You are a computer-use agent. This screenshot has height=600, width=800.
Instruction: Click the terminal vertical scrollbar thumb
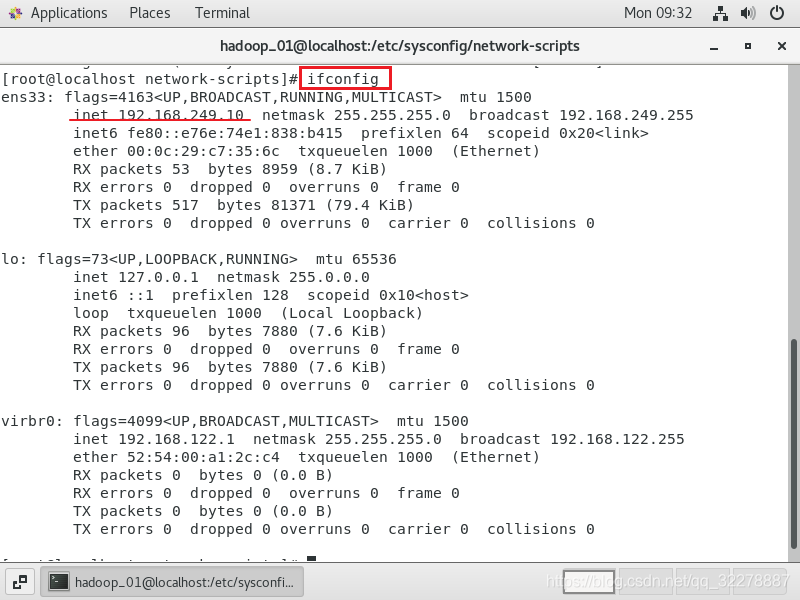point(793,444)
